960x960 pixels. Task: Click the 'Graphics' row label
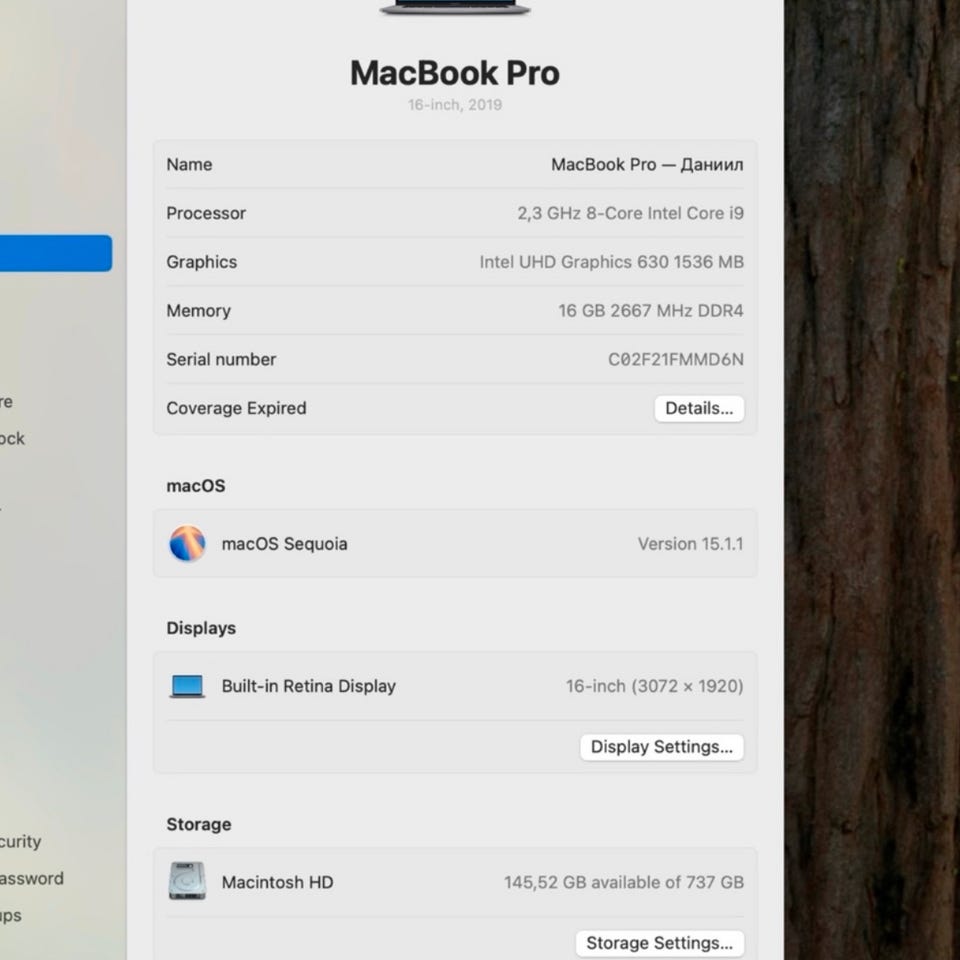click(x=202, y=262)
